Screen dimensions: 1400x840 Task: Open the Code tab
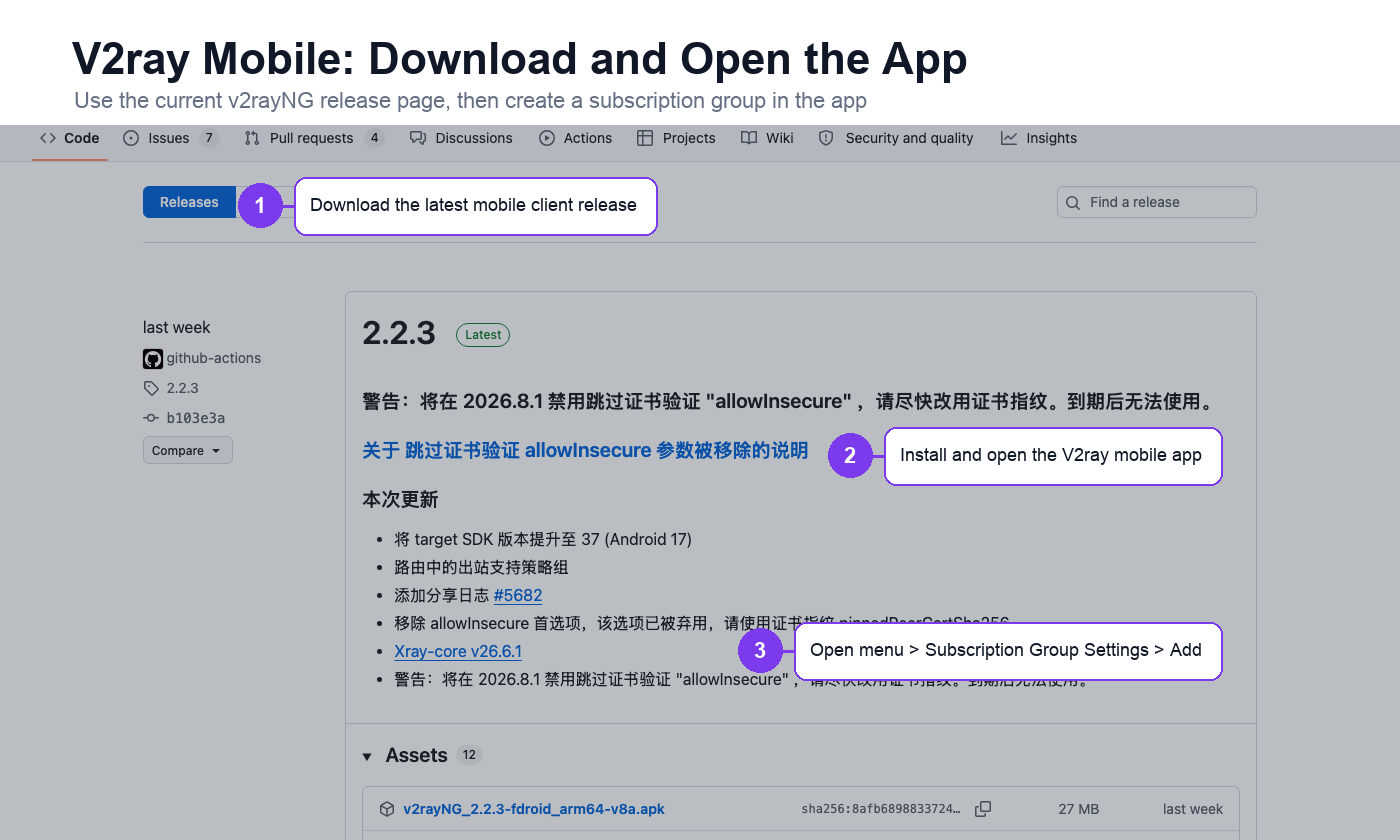coord(69,138)
